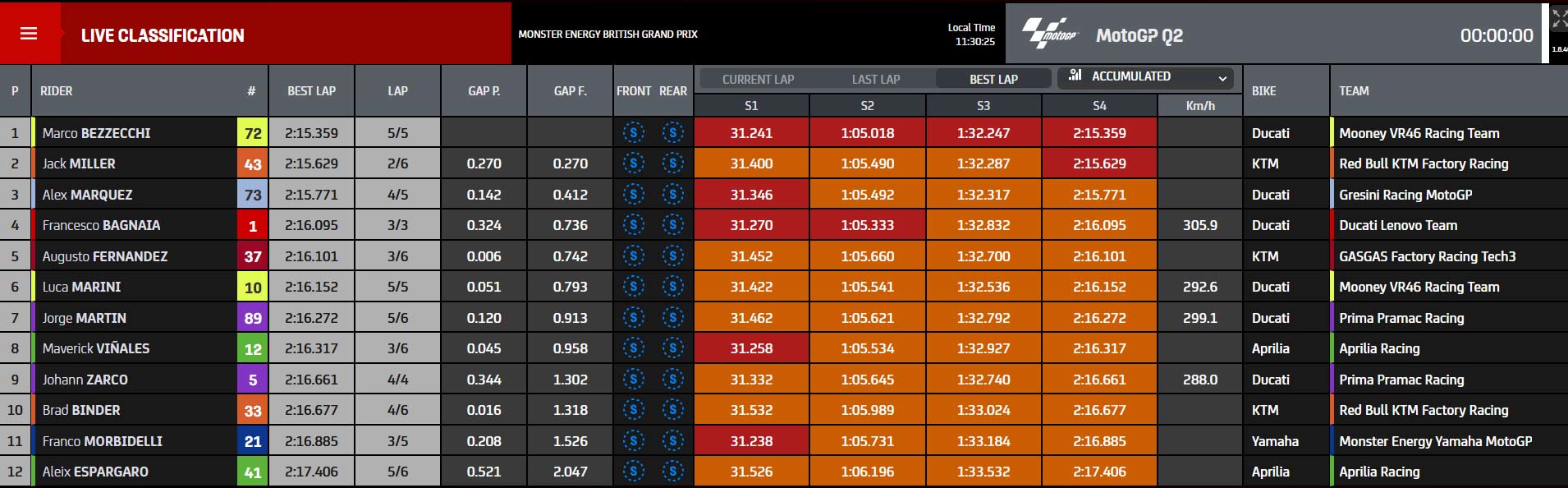Image resolution: width=1568 pixels, height=488 pixels.
Task: Select the BEST LAP tab
Action: pyautogui.click(x=993, y=80)
